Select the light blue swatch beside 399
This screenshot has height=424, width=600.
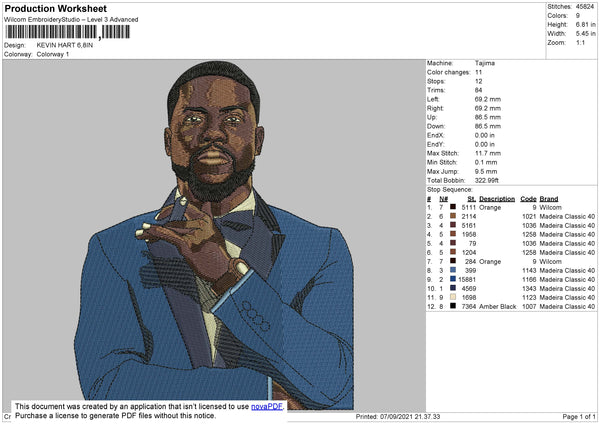[x=453, y=270]
